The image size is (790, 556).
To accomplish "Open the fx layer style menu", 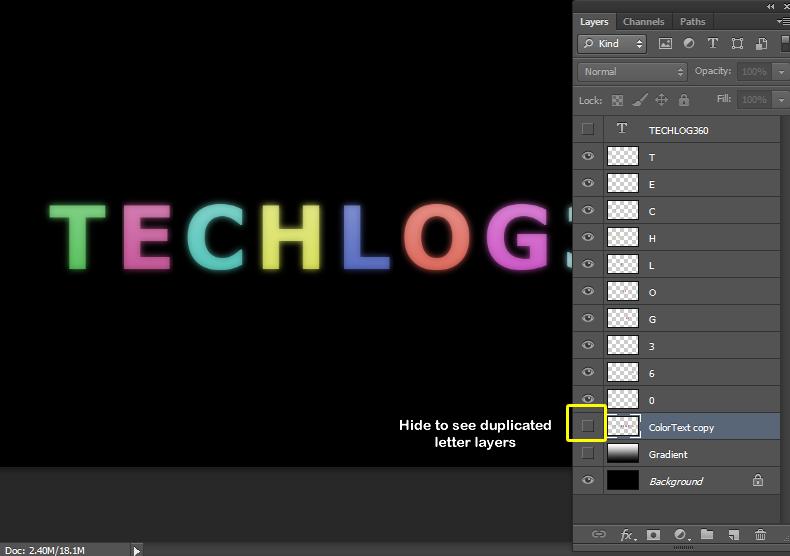I will coord(628,534).
